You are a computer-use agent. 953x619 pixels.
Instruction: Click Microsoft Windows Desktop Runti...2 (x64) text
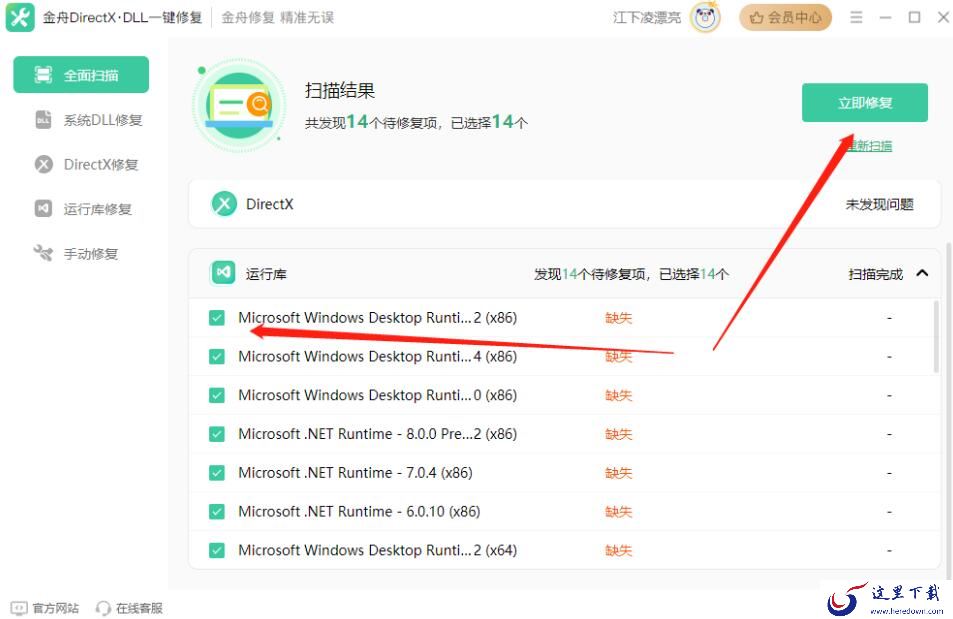(x=377, y=550)
